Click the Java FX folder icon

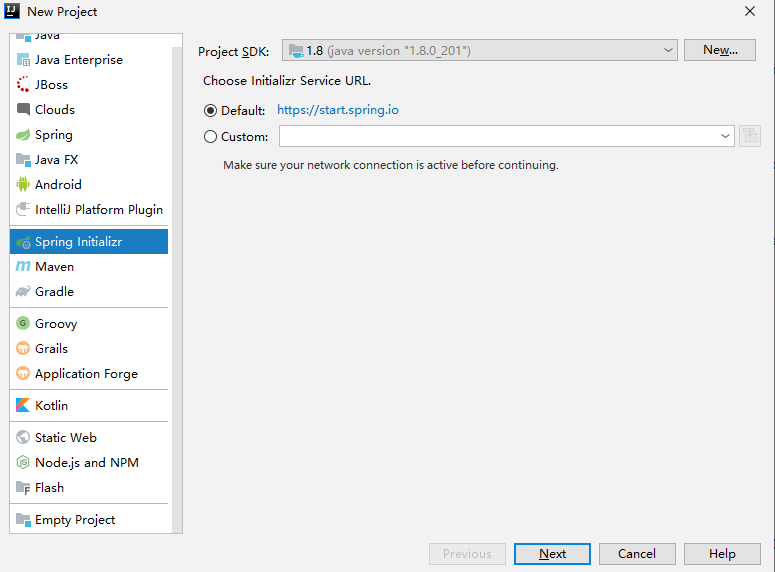(x=23, y=160)
